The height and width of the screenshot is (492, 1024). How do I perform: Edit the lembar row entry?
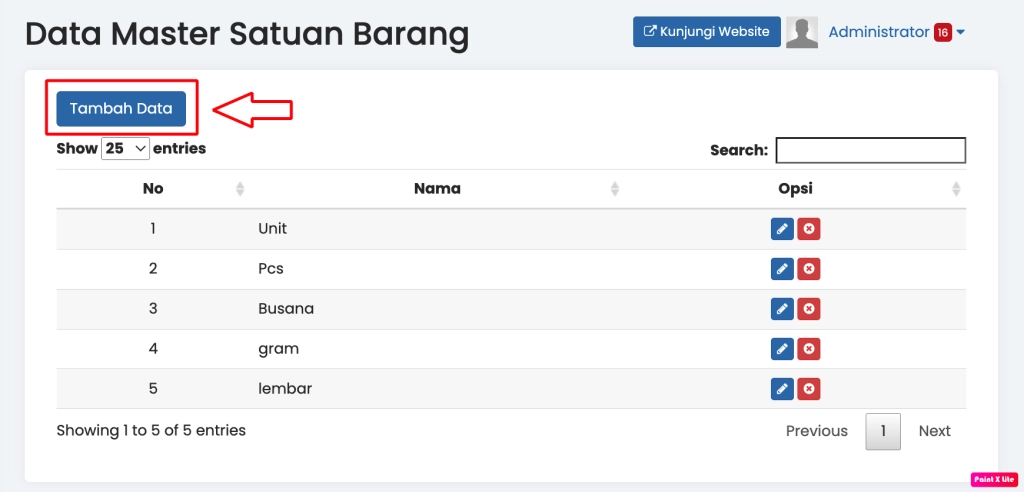point(782,389)
